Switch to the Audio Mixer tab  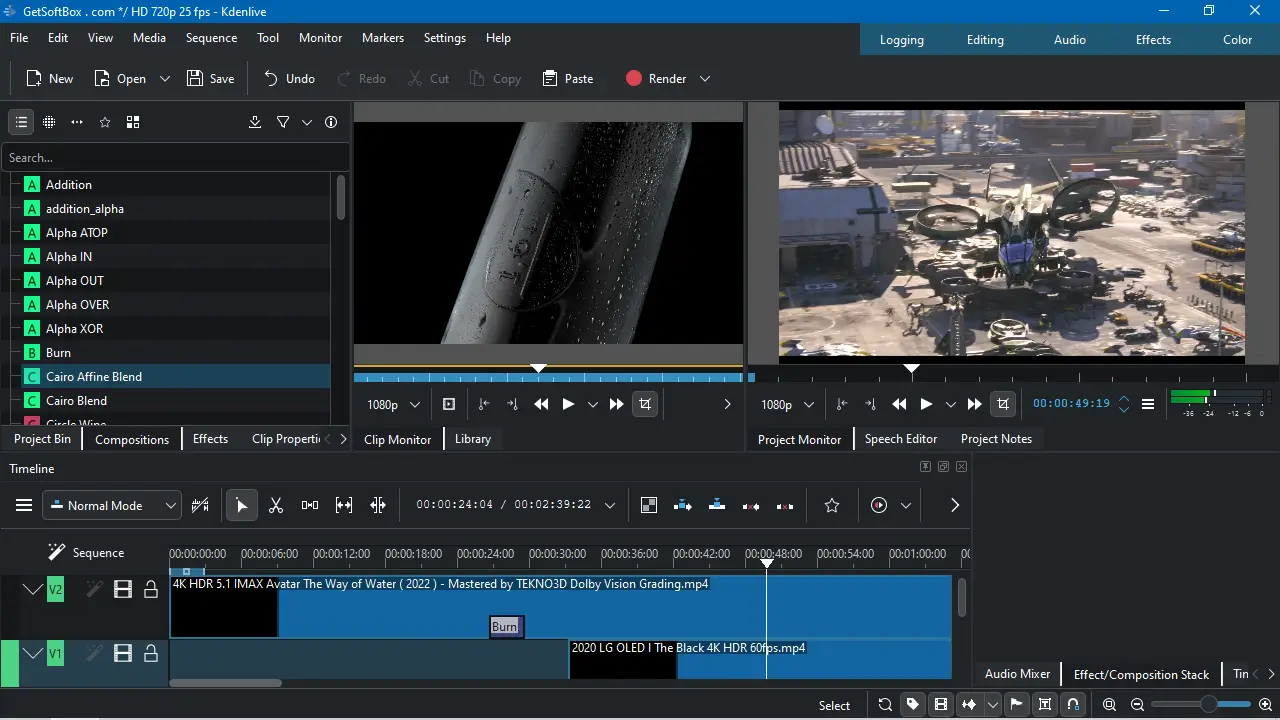tap(1018, 674)
